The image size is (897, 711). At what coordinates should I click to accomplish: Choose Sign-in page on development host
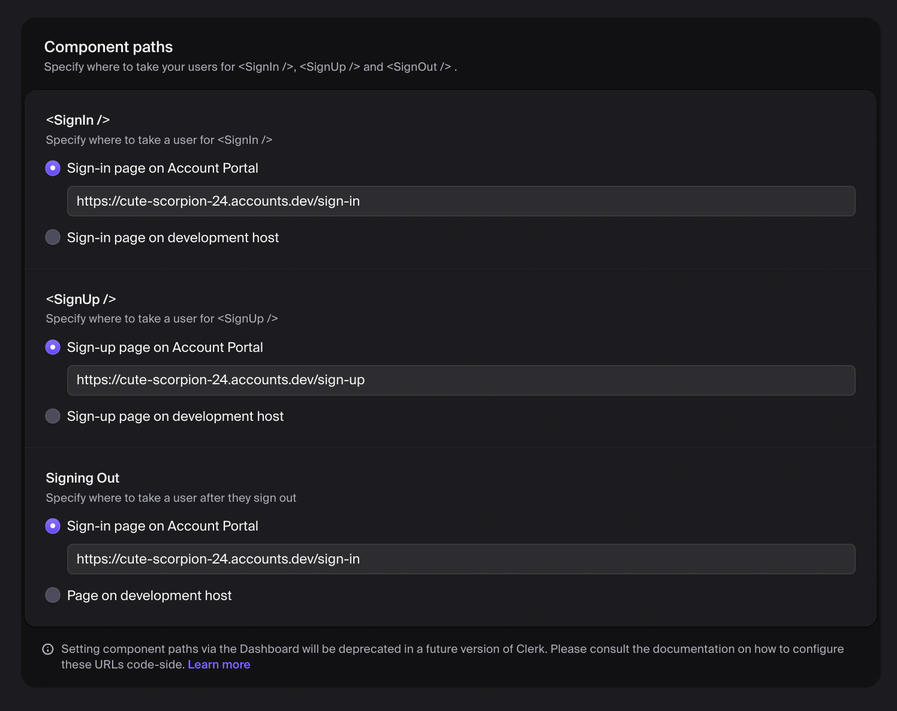[52, 237]
